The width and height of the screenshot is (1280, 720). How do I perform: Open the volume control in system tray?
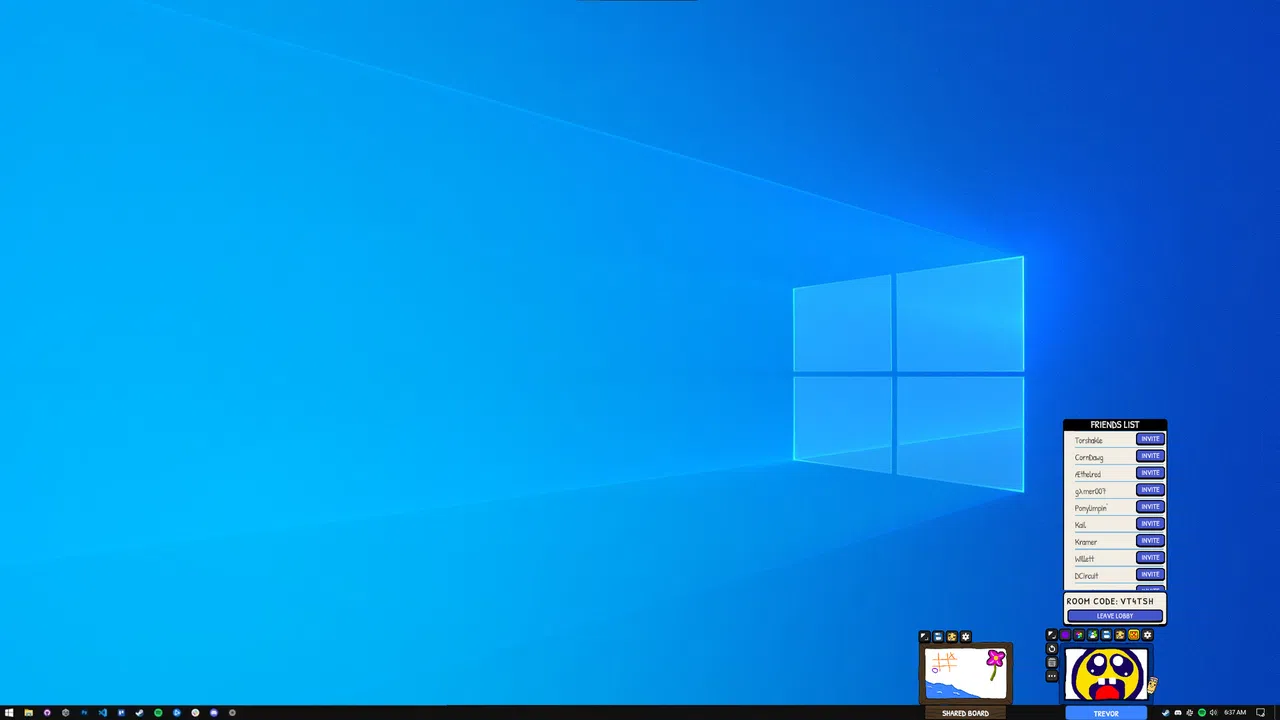click(x=1214, y=713)
